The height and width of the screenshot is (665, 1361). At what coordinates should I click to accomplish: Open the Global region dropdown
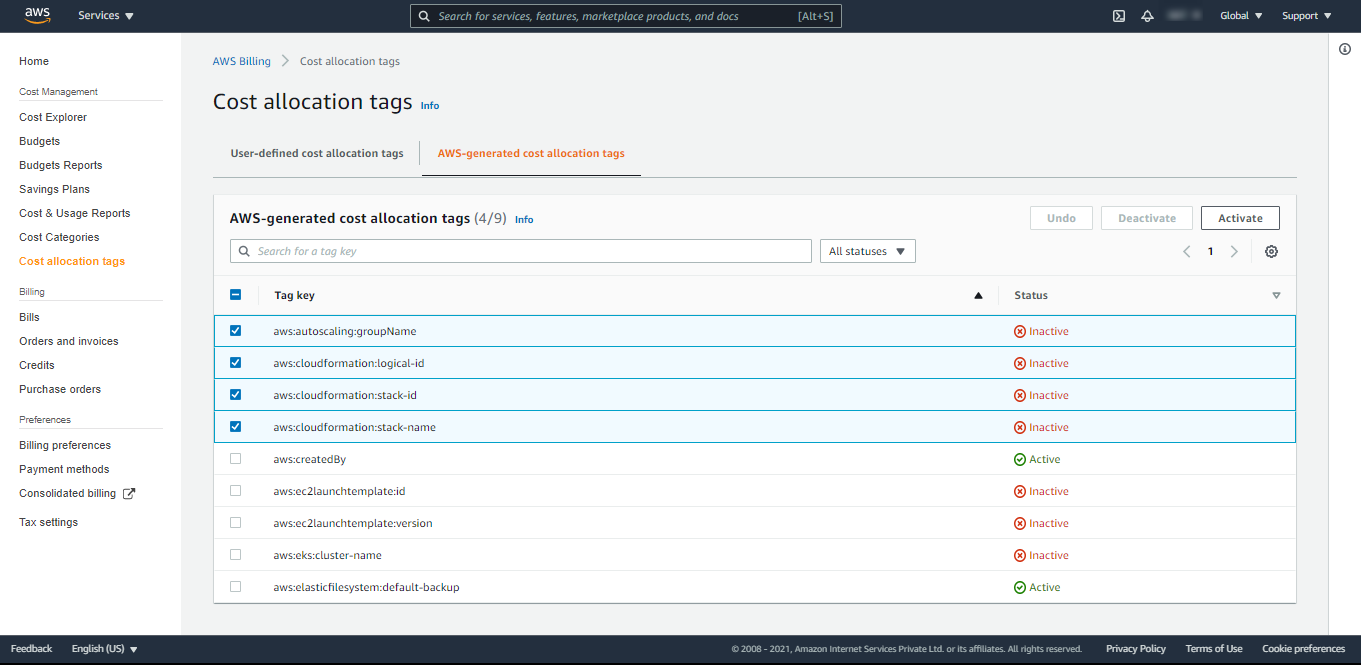1241,16
